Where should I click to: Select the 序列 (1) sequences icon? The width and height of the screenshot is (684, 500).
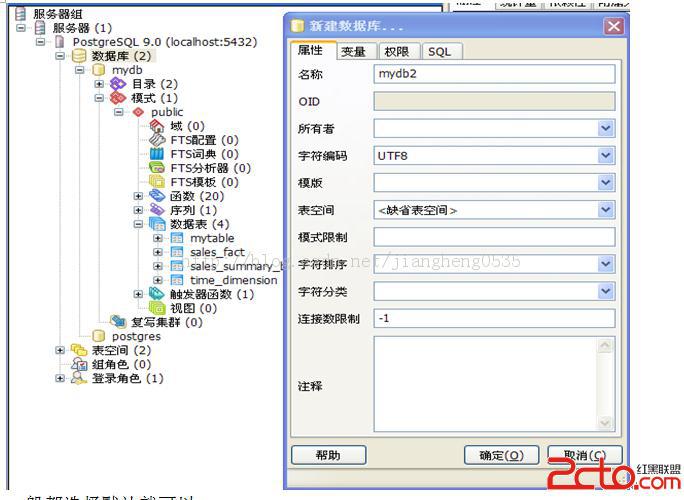tap(157, 210)
